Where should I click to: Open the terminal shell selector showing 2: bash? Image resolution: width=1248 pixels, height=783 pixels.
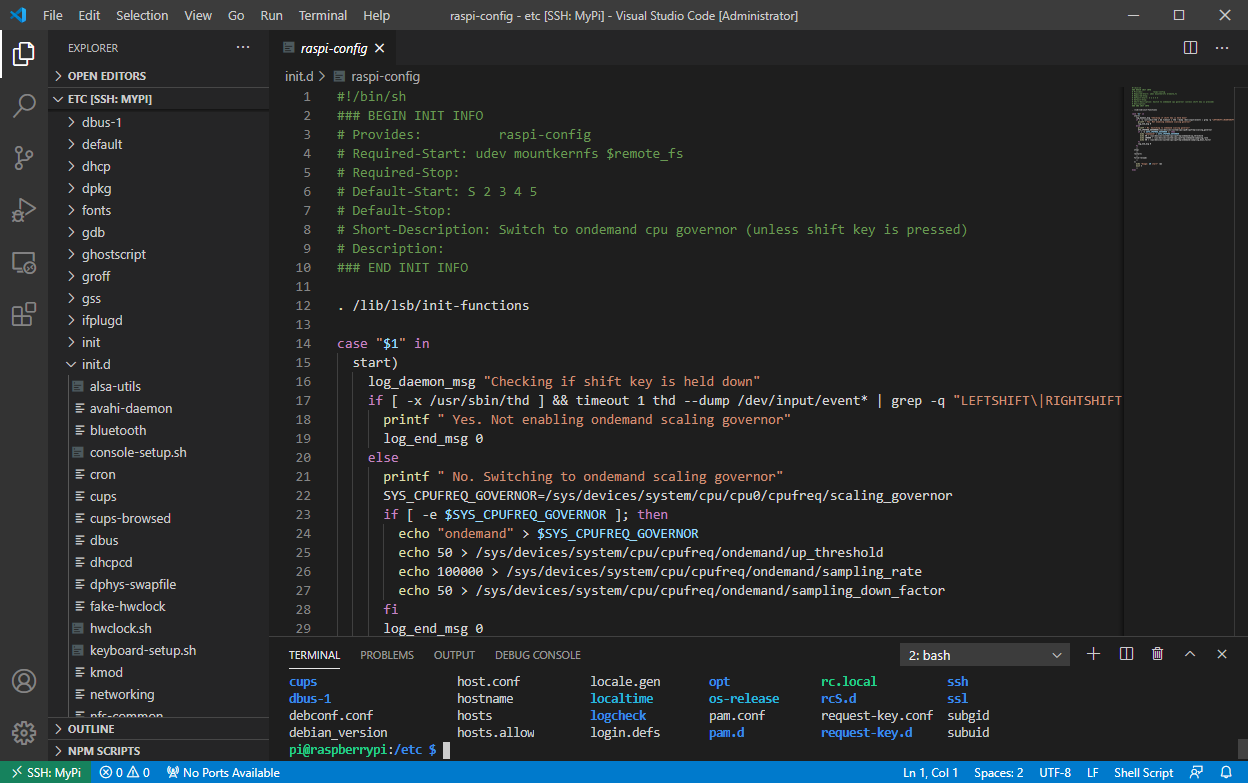984,653
